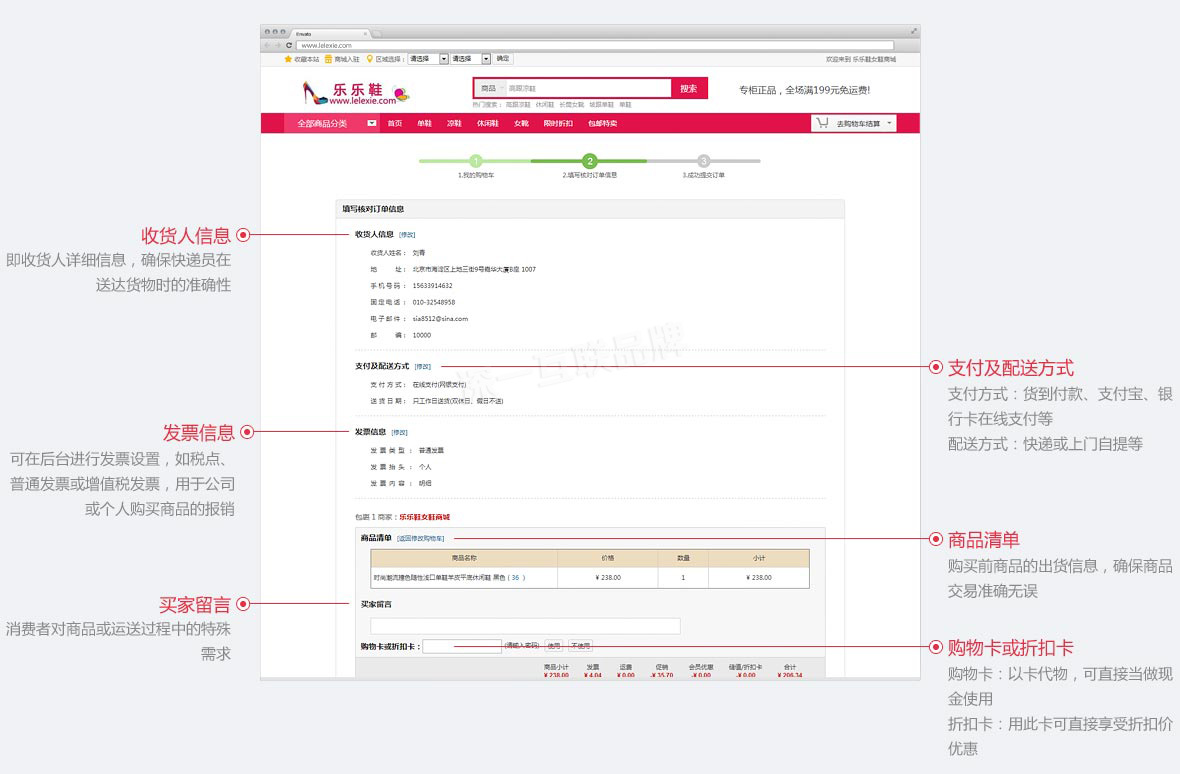1180x774 pixels.
Task: Click the 使用 button for the discount card
Action: point(554,646)
